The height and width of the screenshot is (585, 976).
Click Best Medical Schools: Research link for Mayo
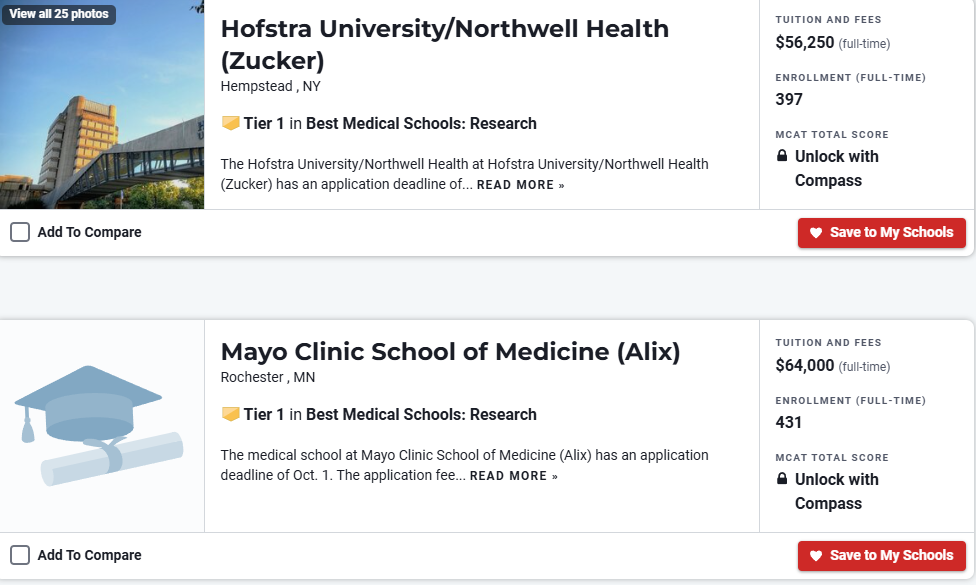click(x=421, y=415)
